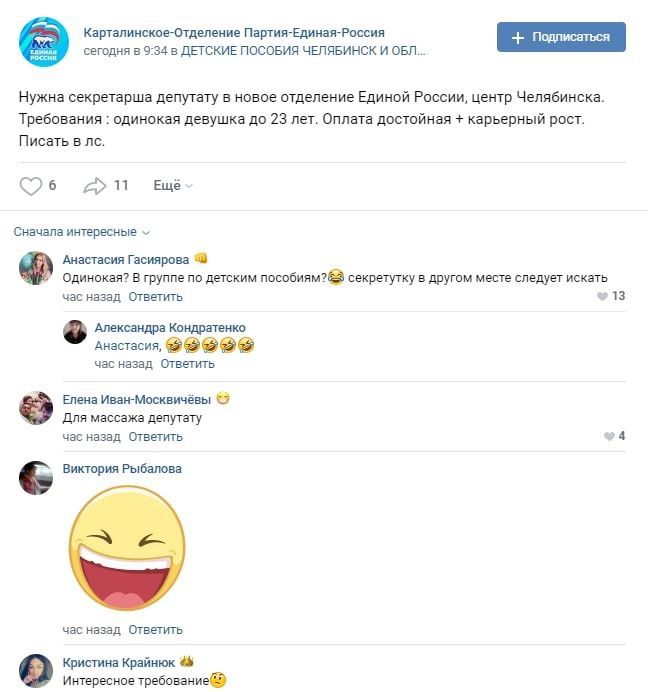Screen dimensions: 648x692
Task: Open the Сначала интересные sort dropdown
Action: [x=82, y=232]
